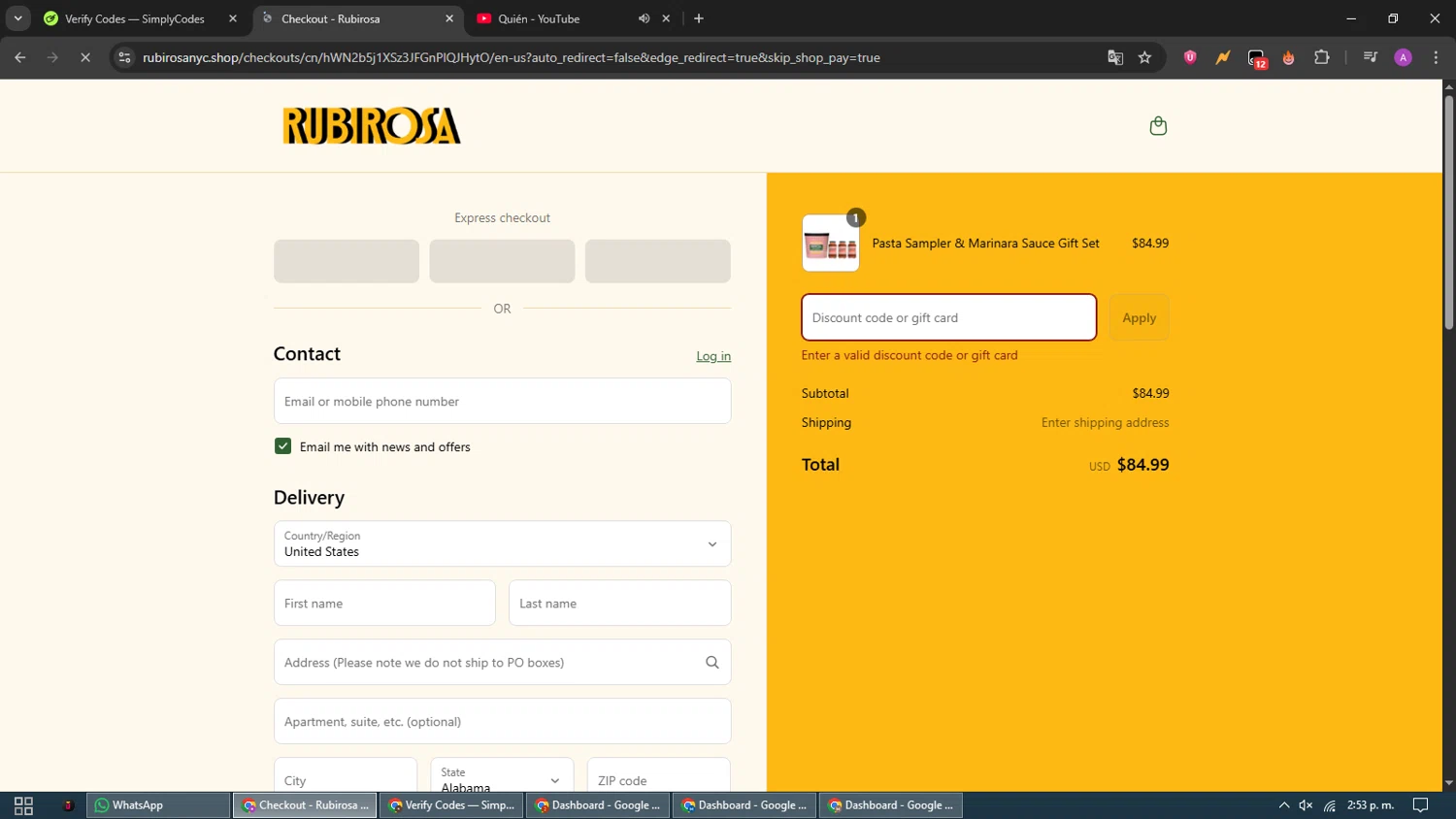Show hidden system tray icons
1456x819 pixels.
click(1284, 805)
